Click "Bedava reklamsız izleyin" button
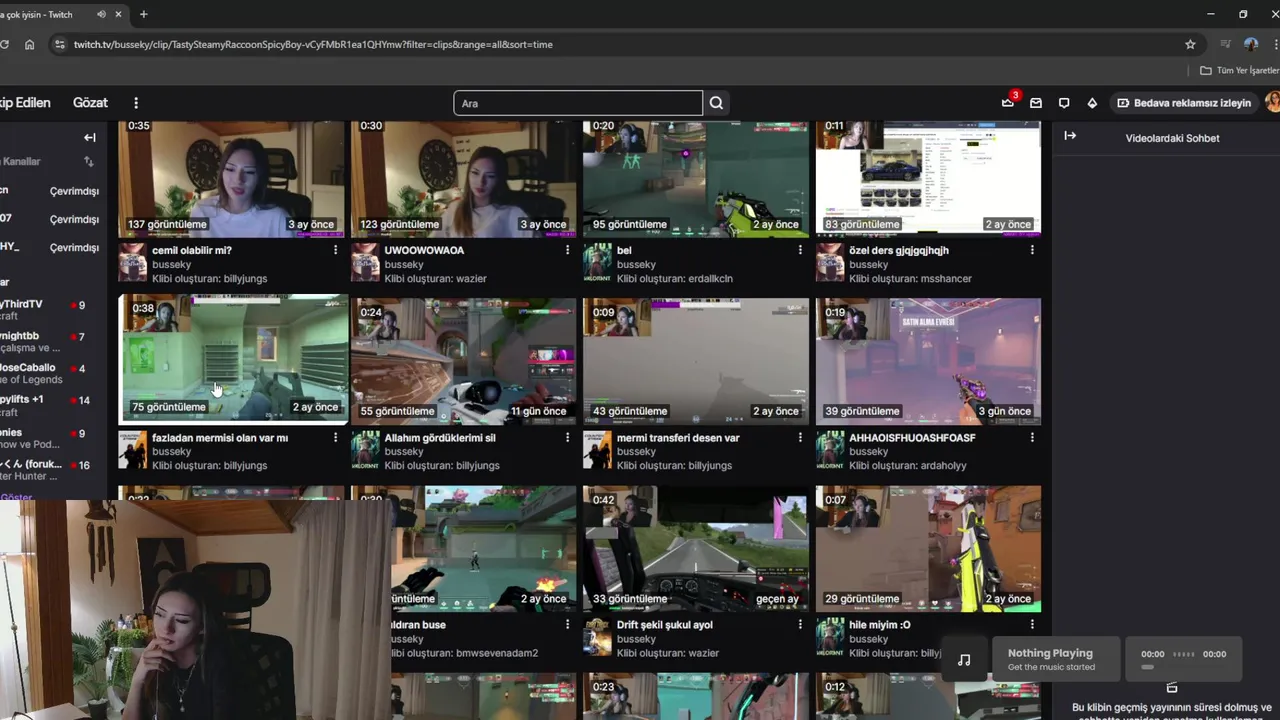Image resolution: width=1280 pixels, height=720 pixels. (x=1183, y=103)
